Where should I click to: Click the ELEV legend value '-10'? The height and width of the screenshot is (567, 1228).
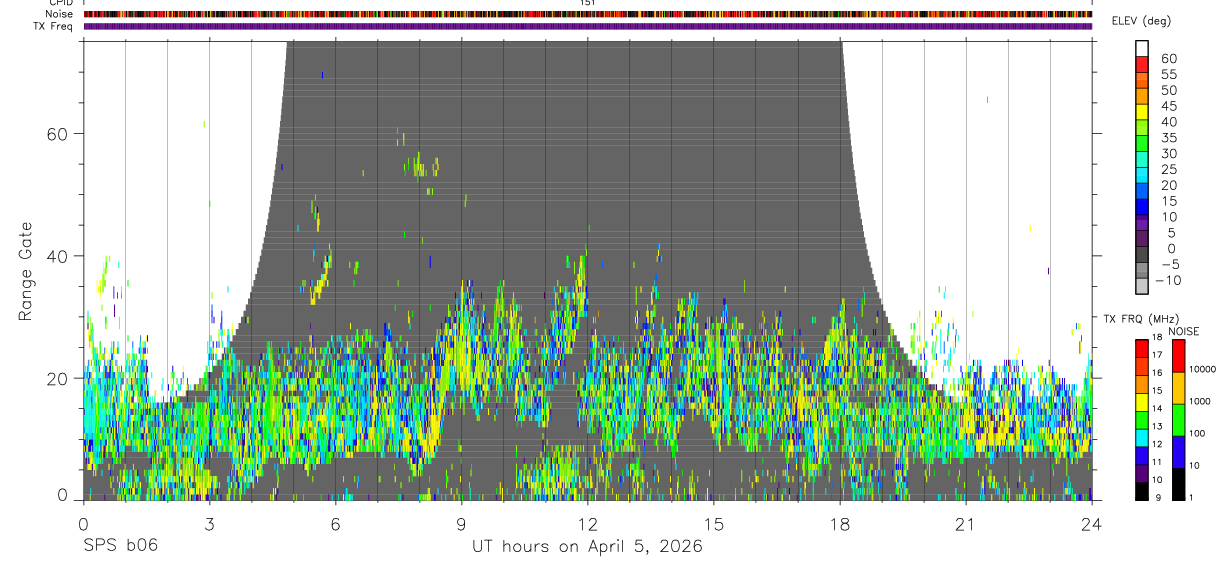[x=1169, y=280]
